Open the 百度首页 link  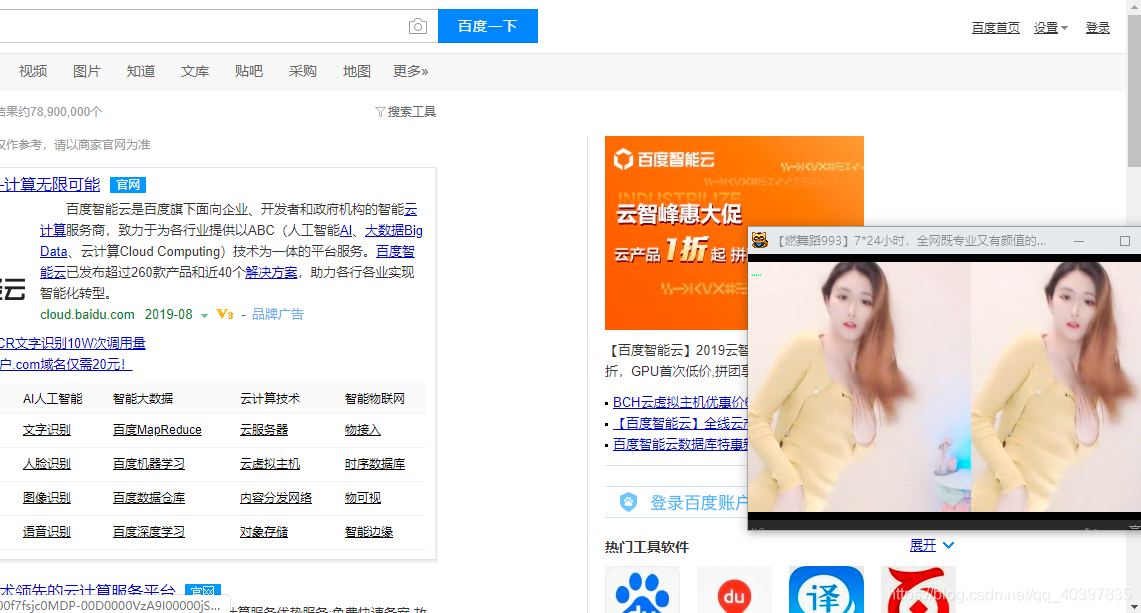point(995,28)
